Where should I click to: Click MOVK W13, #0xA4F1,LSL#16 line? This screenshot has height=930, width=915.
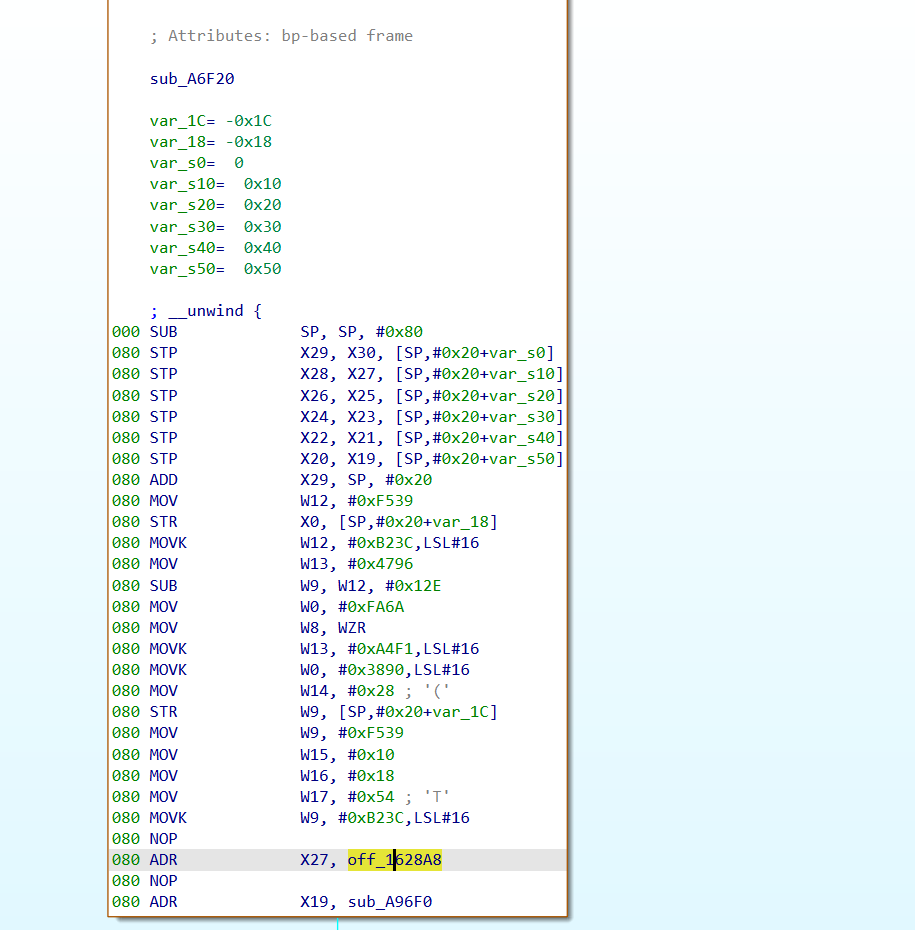tap(314, 648)
